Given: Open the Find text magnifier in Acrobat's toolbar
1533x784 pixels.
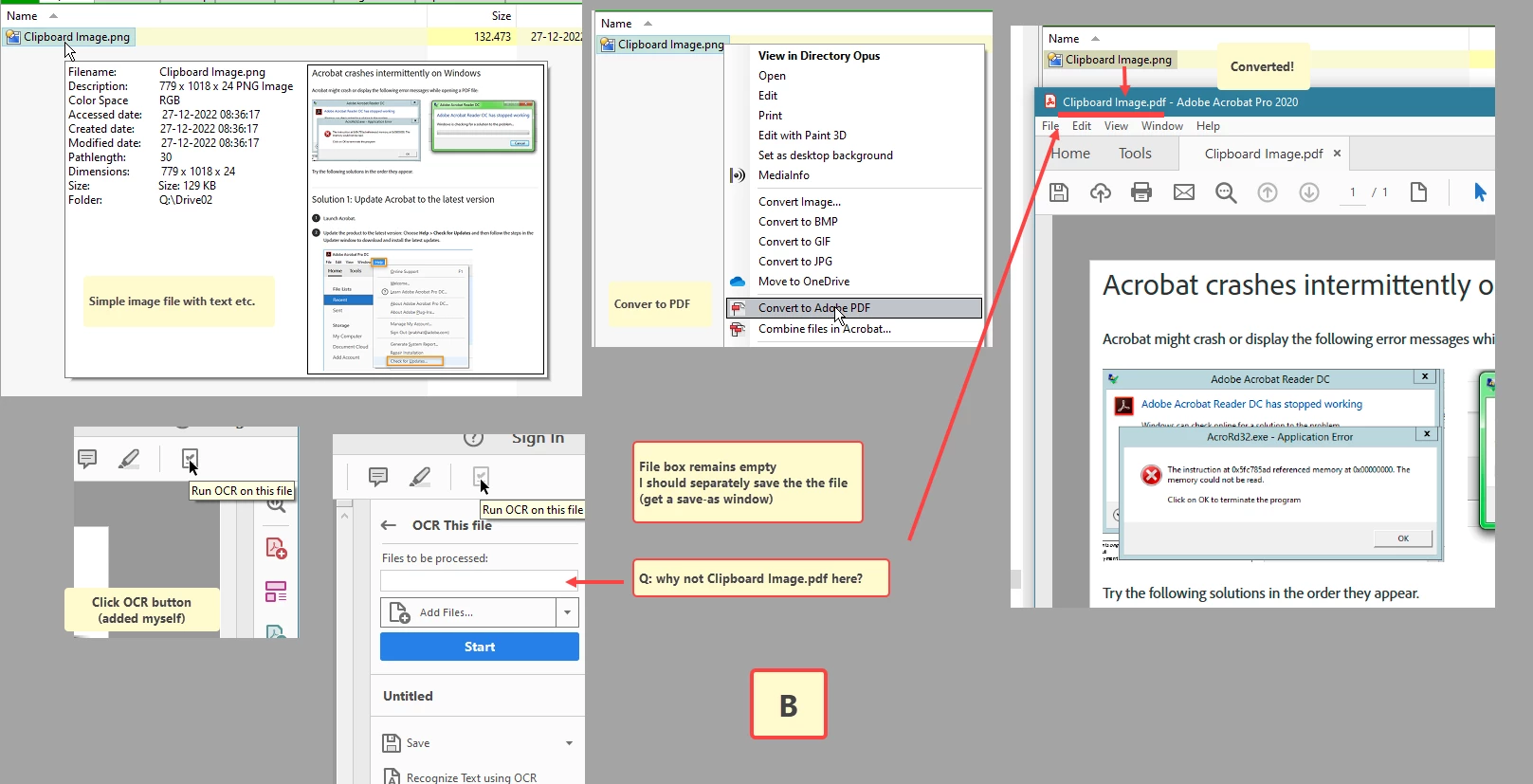Looking at the screenshot, I should pos(1226,192).
